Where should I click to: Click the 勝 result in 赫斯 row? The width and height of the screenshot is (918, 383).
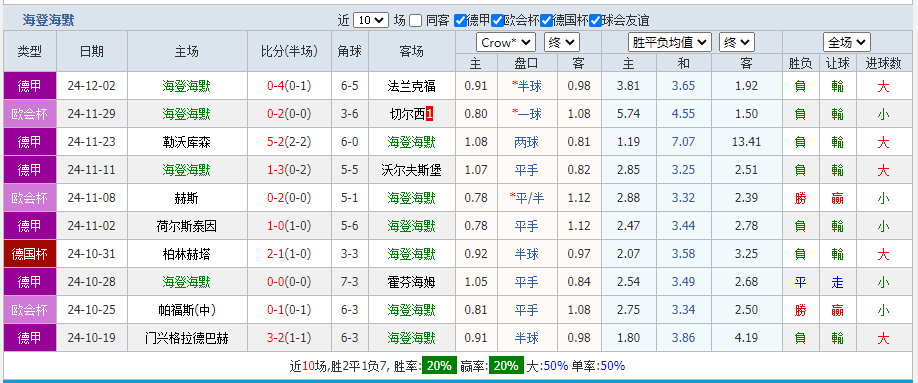[x=800, y=198]
